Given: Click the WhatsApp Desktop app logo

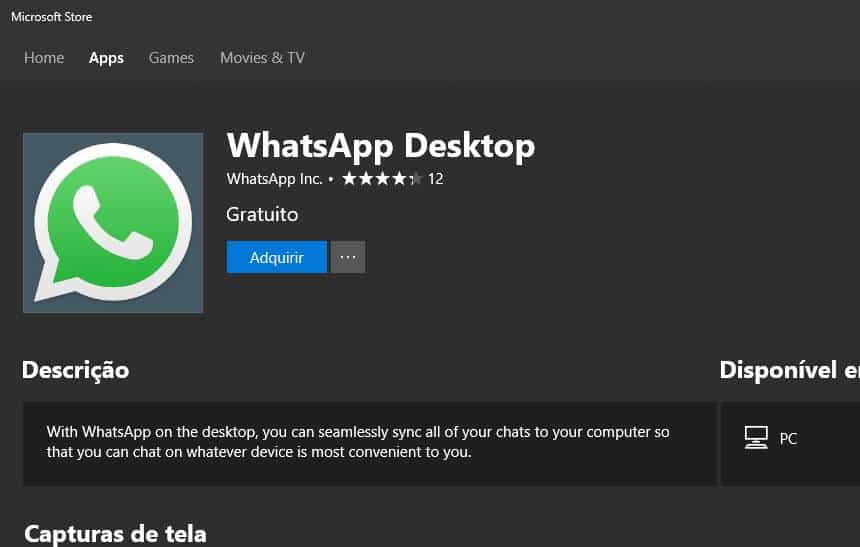Looking at the screenshot, I should click(x=112, y=222).
